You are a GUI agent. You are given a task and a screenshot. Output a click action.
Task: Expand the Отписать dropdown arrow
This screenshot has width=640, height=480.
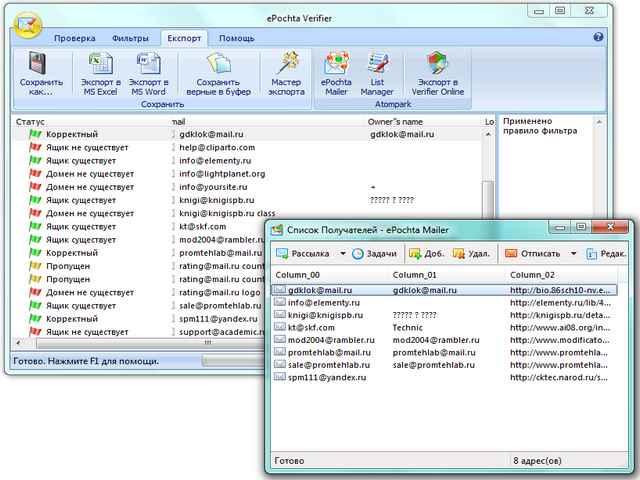pos(573,253)
